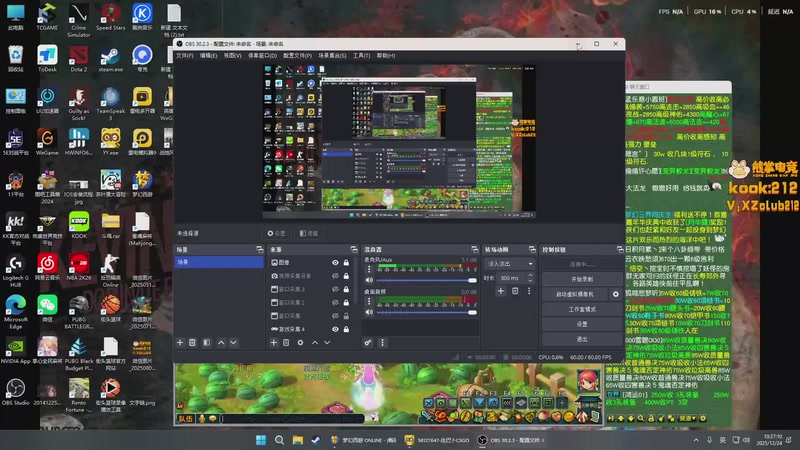Open transition three-dot properties menu

point(529,291)
